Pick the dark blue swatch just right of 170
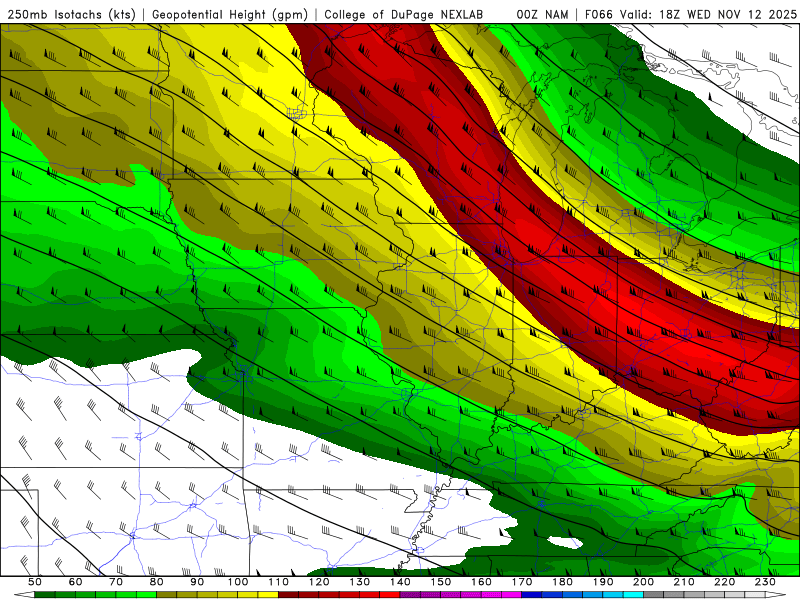 (532, 595)
